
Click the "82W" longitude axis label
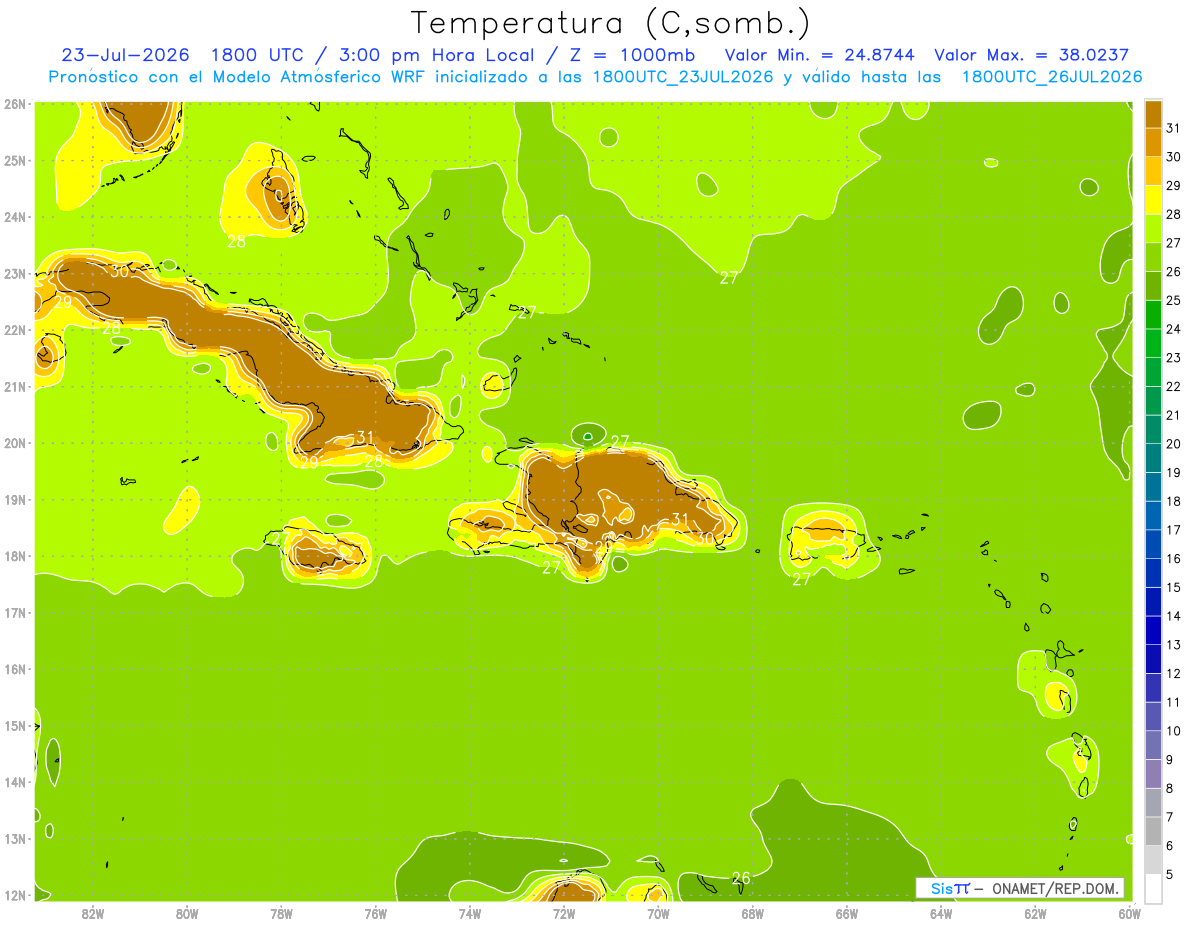point(93,913)
